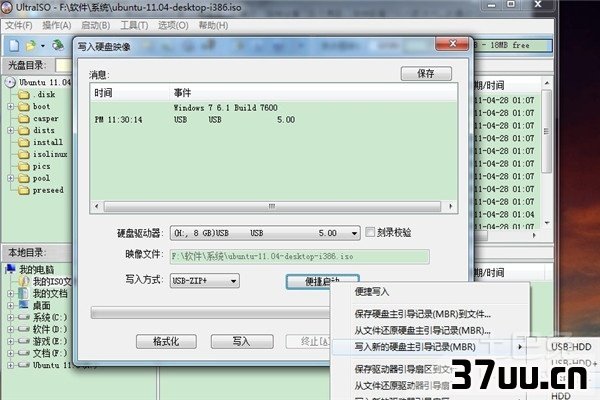Click the 映像文件 path field

300,256
